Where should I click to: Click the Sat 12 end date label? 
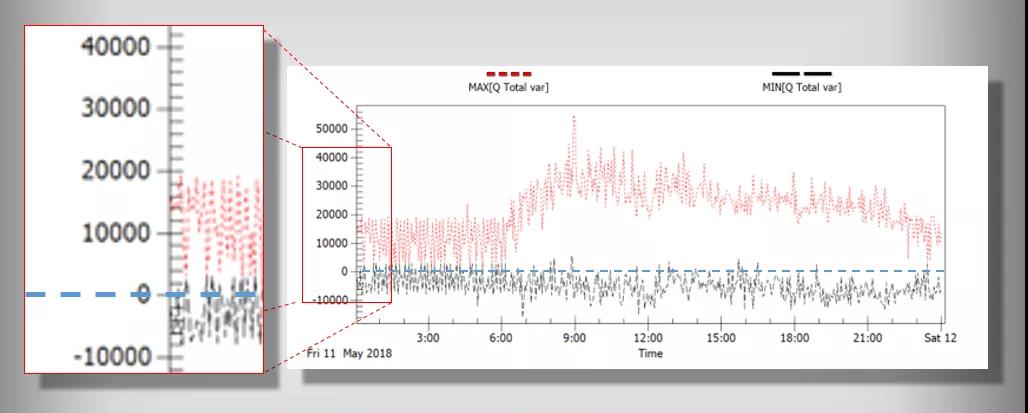[942, 339]
